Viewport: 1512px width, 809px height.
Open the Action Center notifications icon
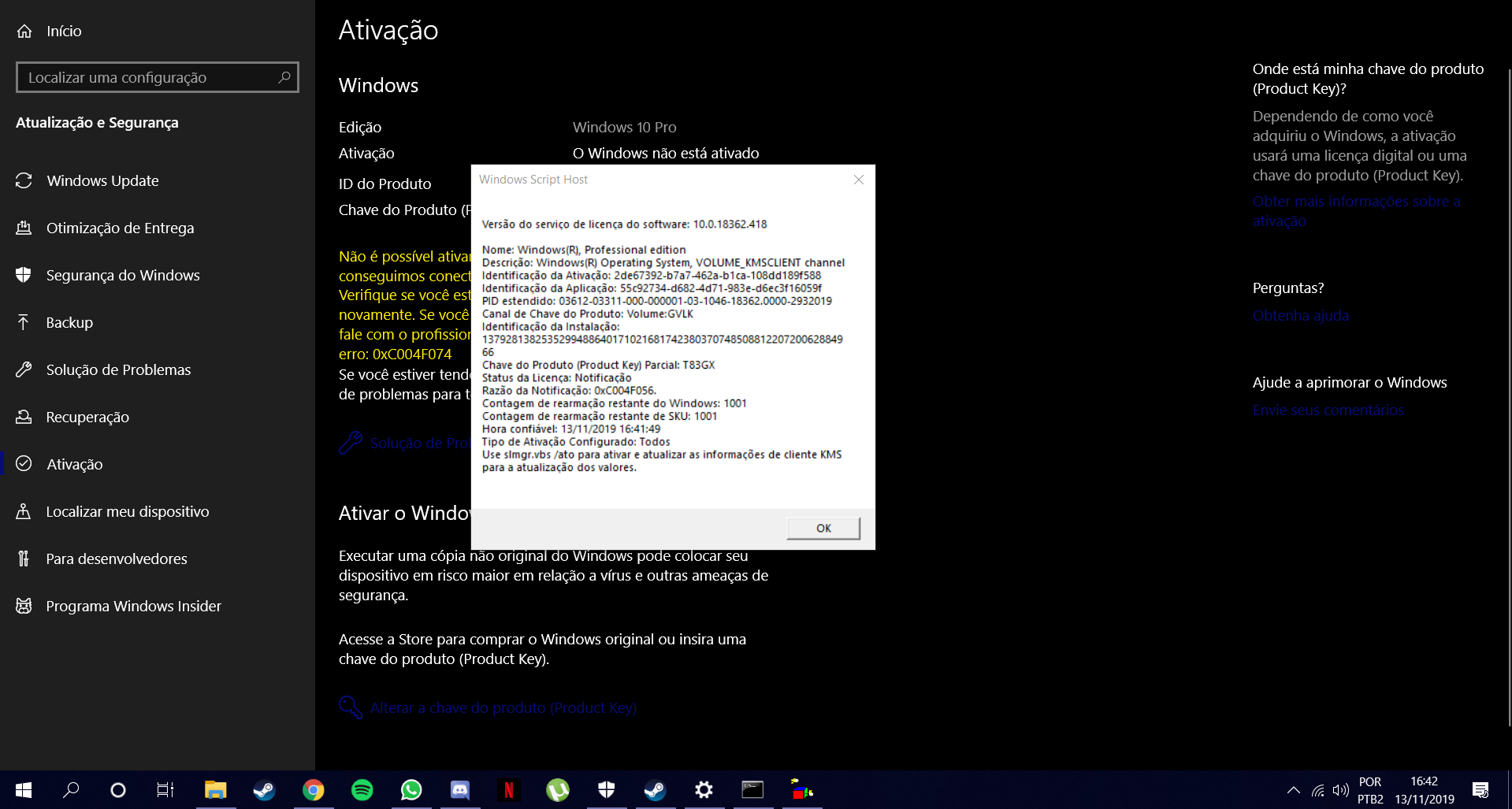[x=1480, y=790]
